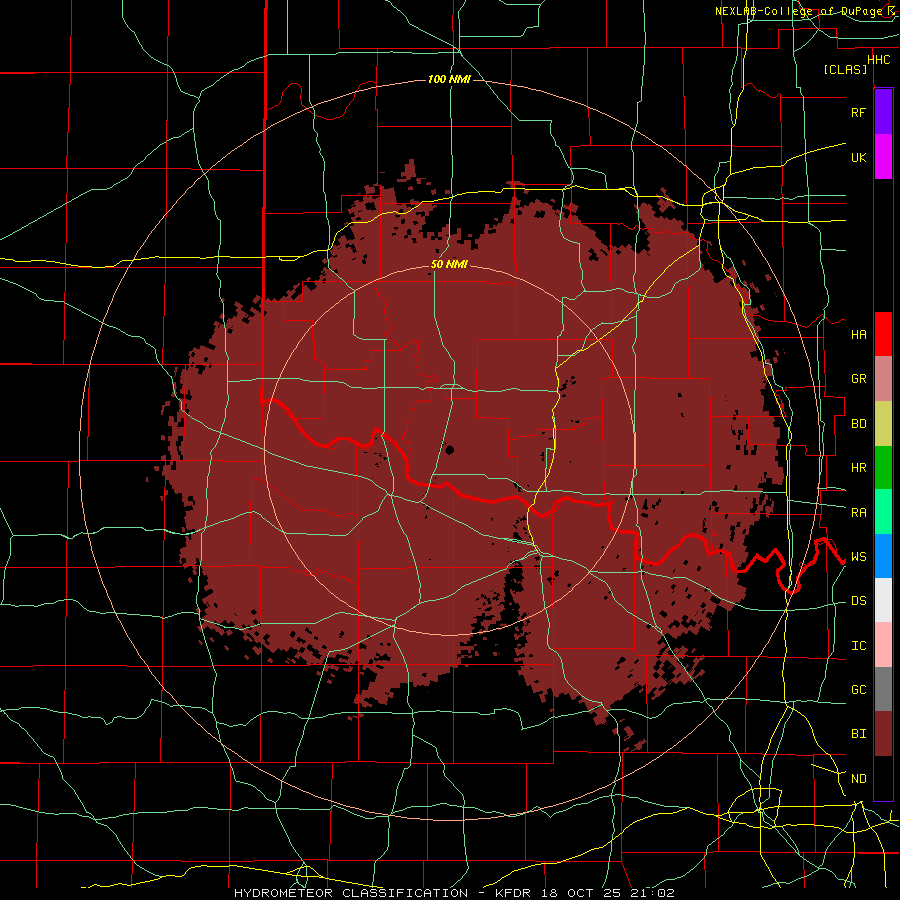Click the HA legend label
This screenshot has width=900, height=900.
click(x=858, y=334)
